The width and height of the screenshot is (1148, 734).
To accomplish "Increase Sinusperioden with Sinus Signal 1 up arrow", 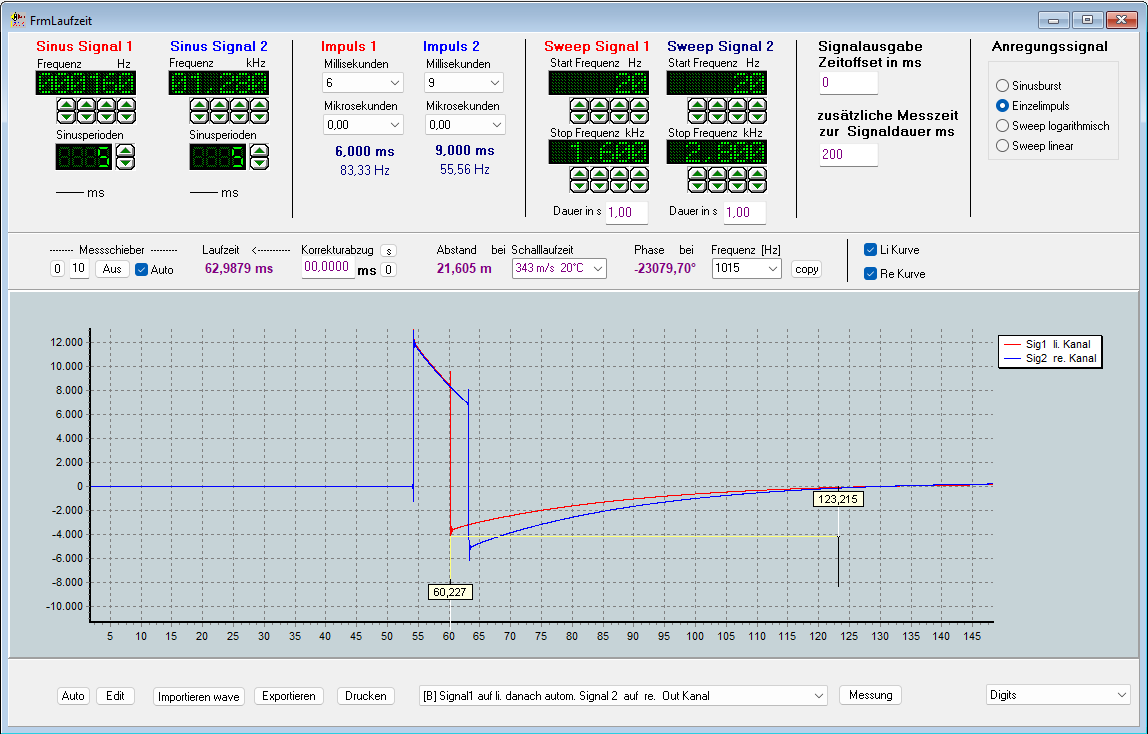I will pyautogui.click(x=125, y=151).
